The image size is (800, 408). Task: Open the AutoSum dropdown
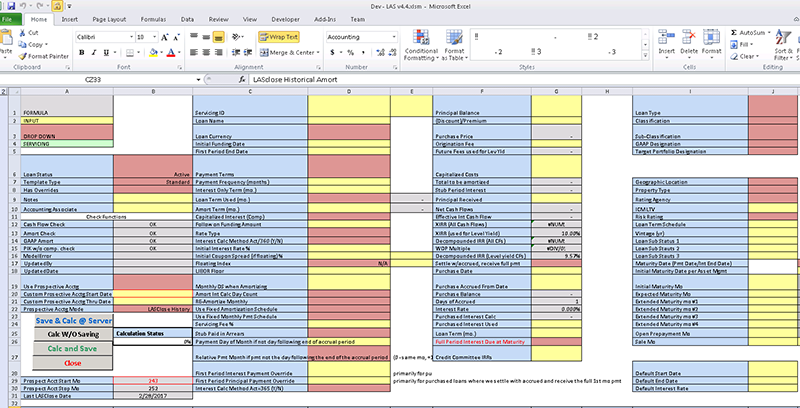tap(767, 33)
